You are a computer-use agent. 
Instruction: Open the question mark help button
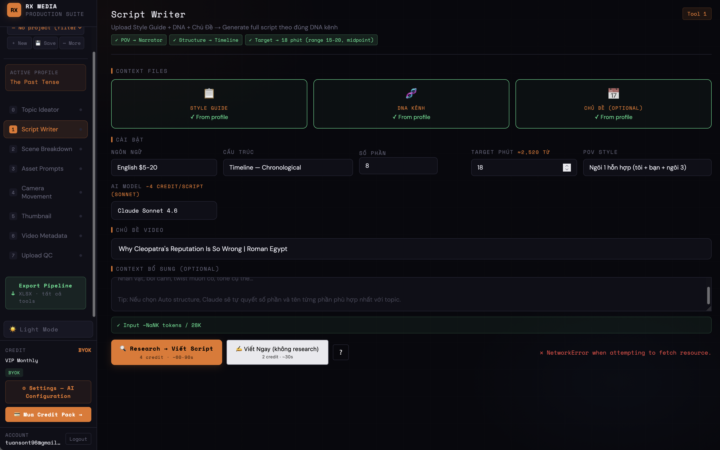click(x=340, y=352)
